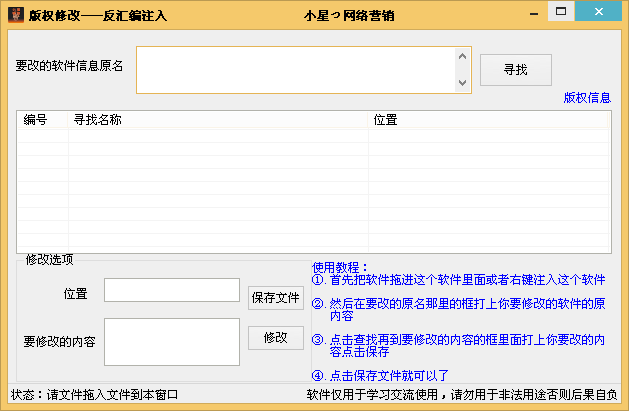Focus the 位置 input field in 修改选项
The width and height of the screenshot is (629, 411).
(x=171, y=290)
